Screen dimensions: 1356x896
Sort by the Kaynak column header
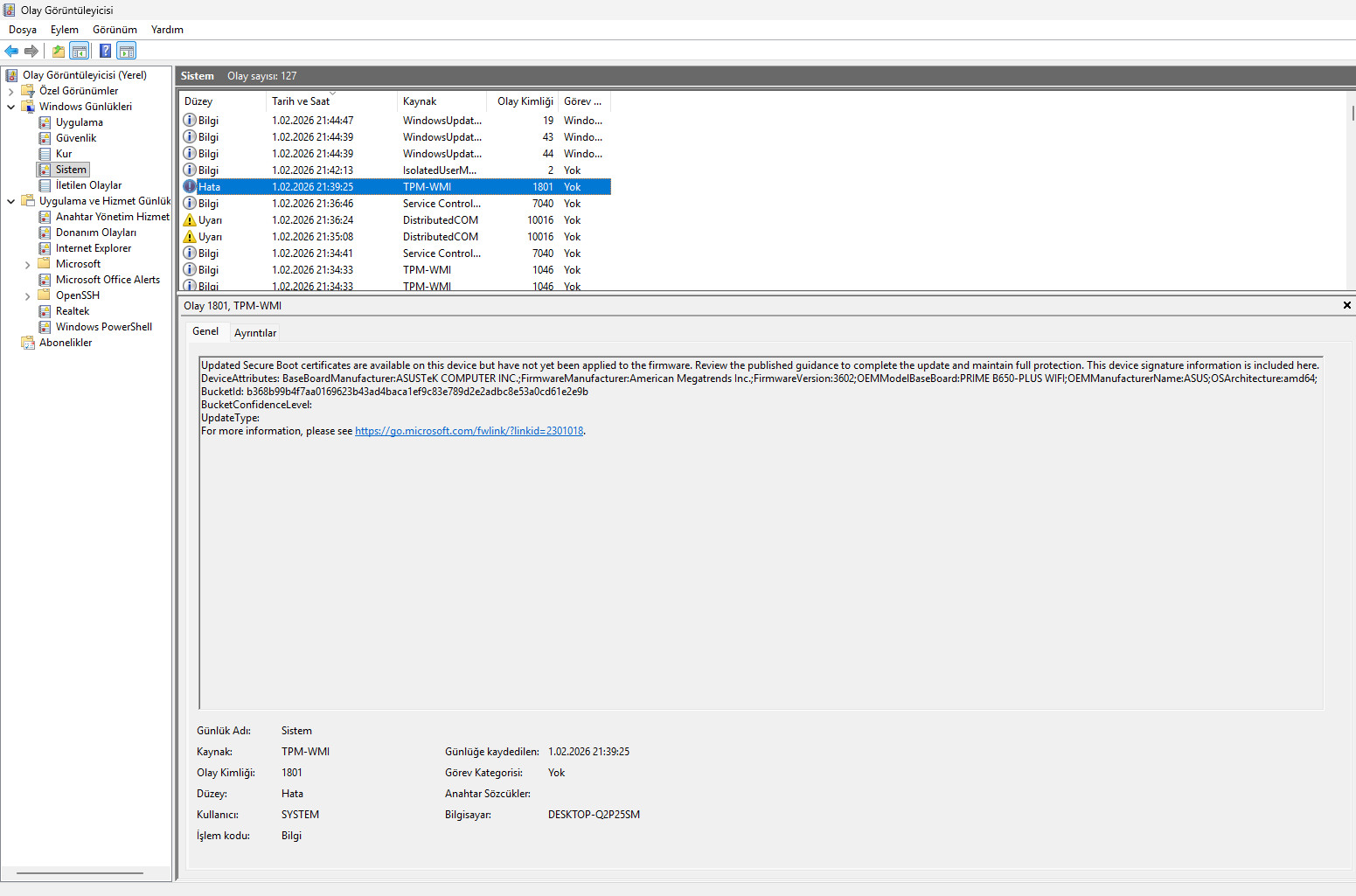coord(442,101)
